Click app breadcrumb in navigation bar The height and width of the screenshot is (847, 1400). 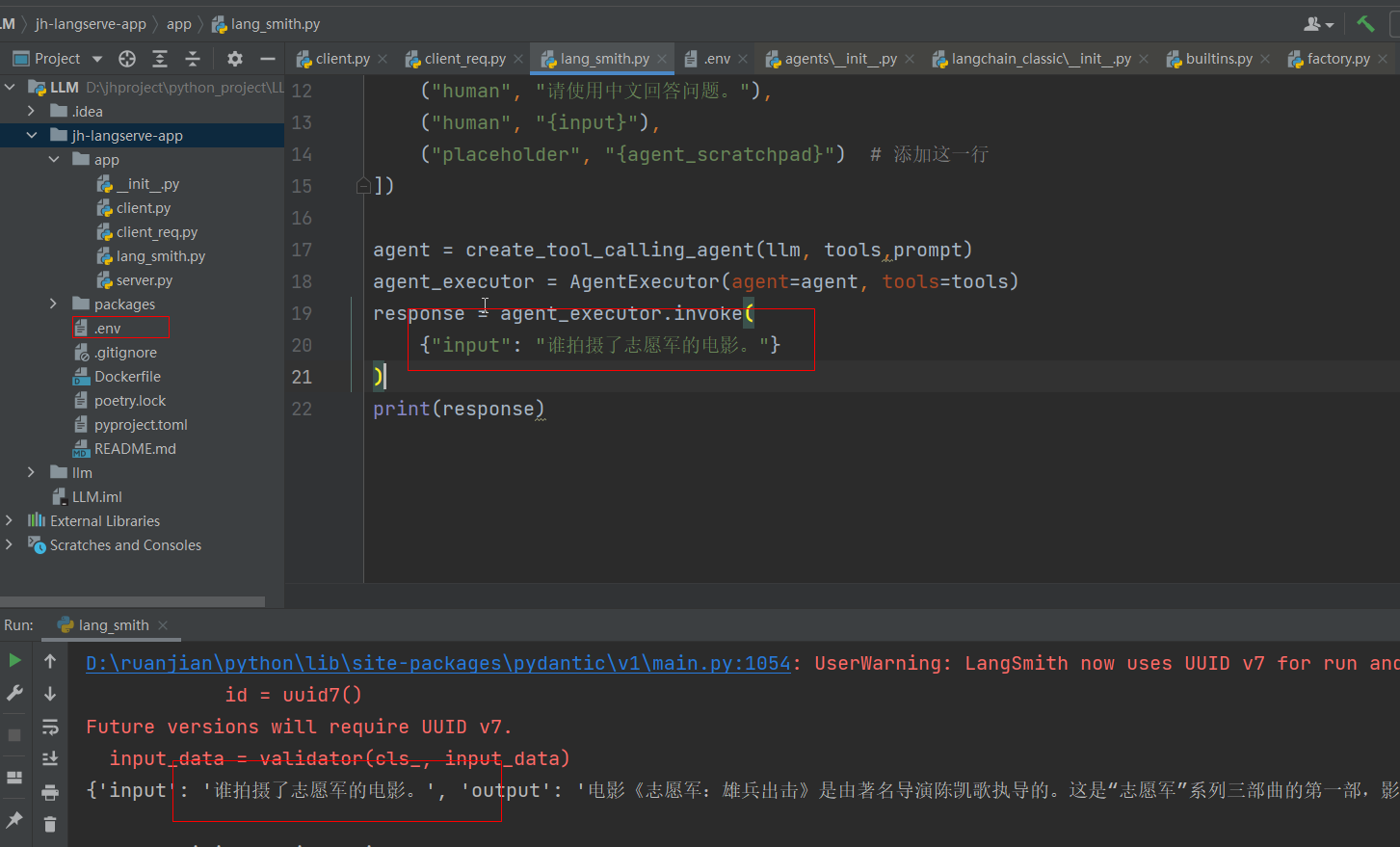point(179,24)
